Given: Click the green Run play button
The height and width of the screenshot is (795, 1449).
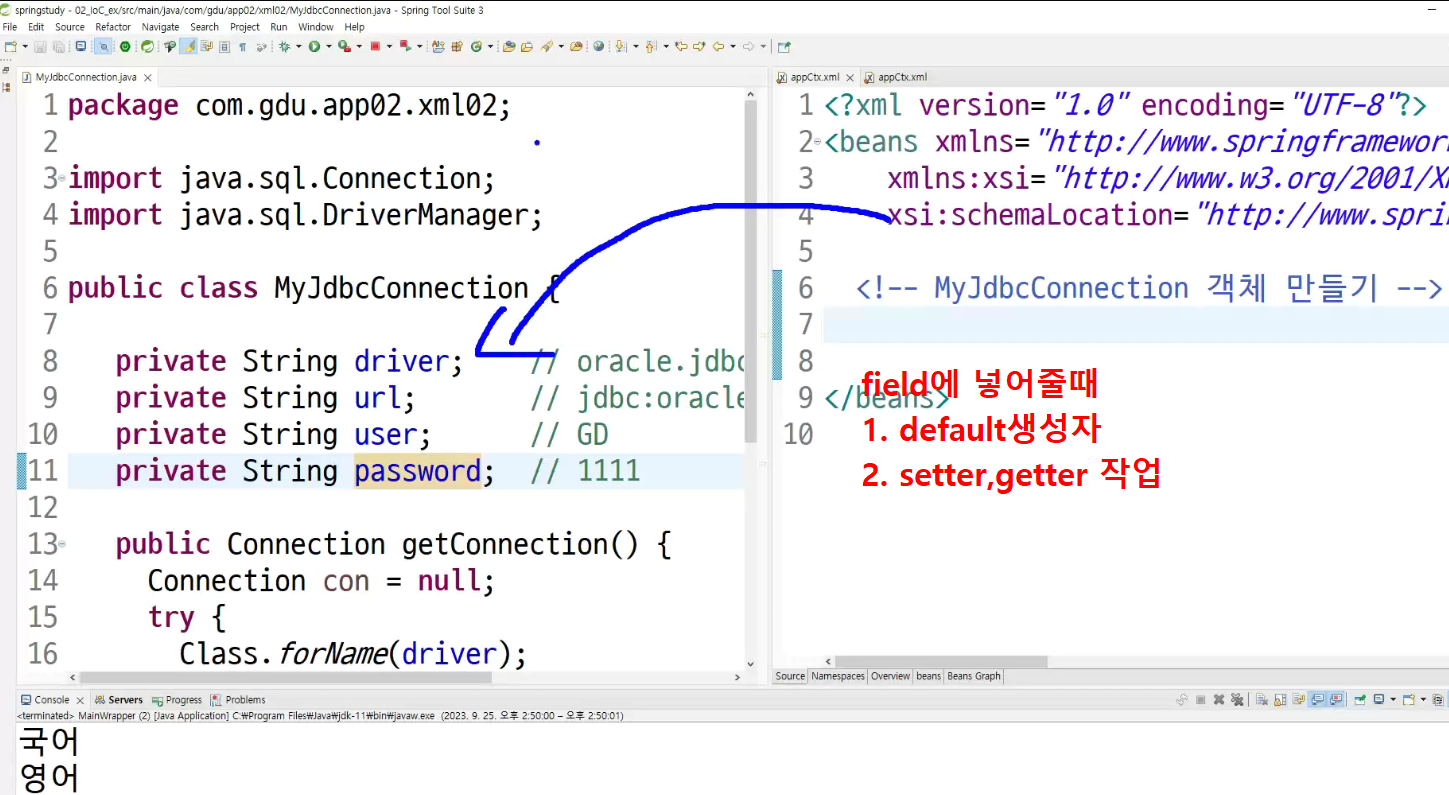Looking at the screenshot, I should point(314,46).
